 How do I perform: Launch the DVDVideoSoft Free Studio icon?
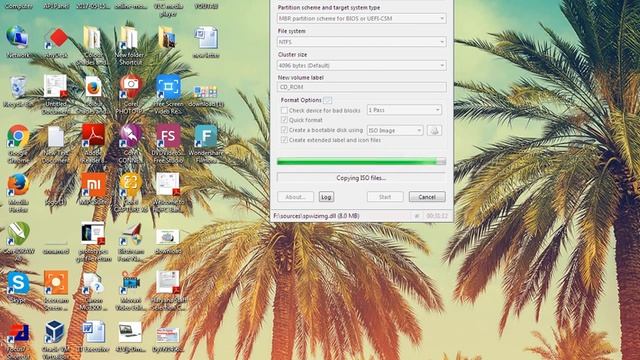point(168,136)
